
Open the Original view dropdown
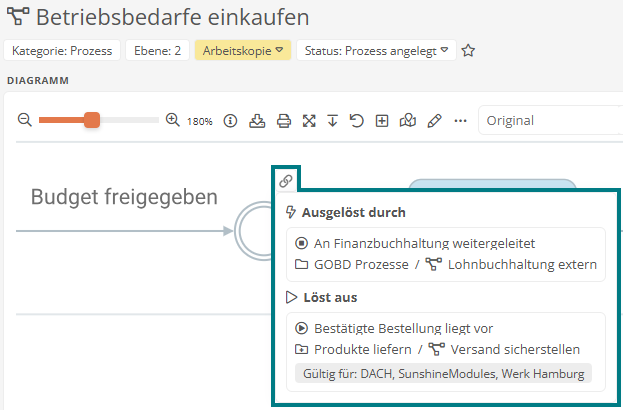click(x=551, y=120)
